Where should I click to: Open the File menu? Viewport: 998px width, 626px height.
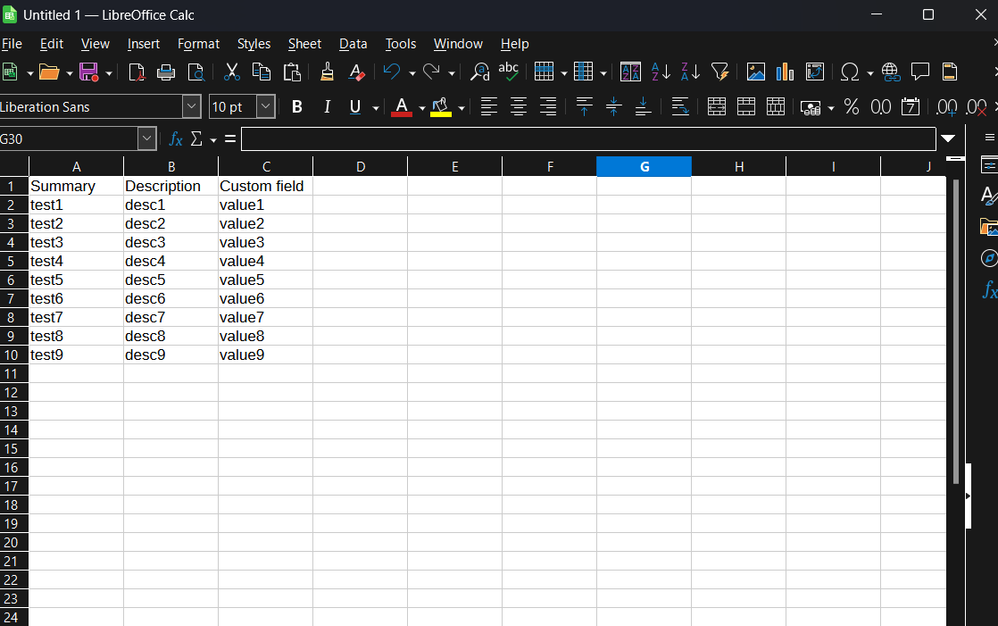[x=12, y=44]
